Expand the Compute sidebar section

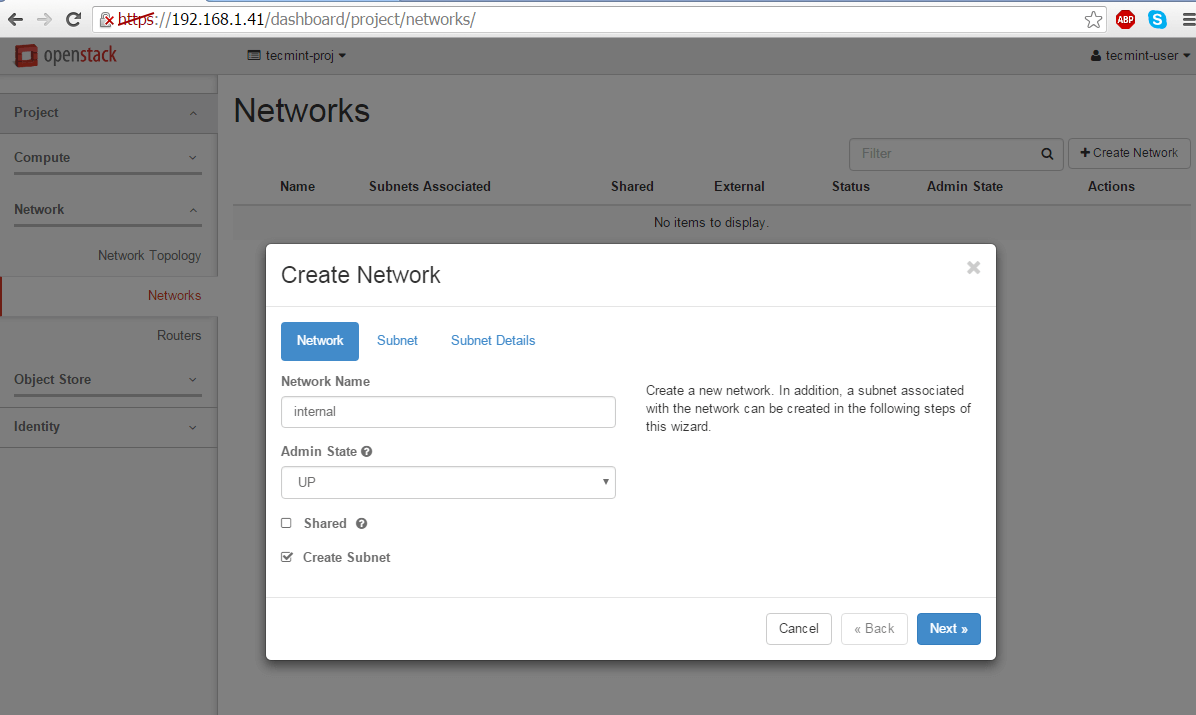[108, 158]
